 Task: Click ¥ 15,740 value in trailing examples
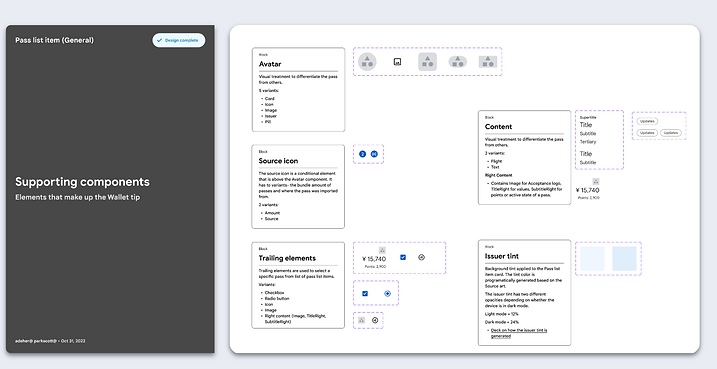(374, 259)
